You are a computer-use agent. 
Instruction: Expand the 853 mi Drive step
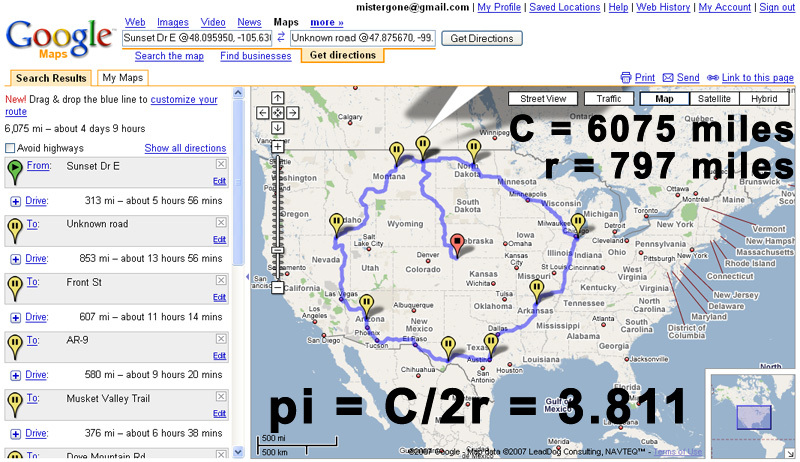point(16,260)
